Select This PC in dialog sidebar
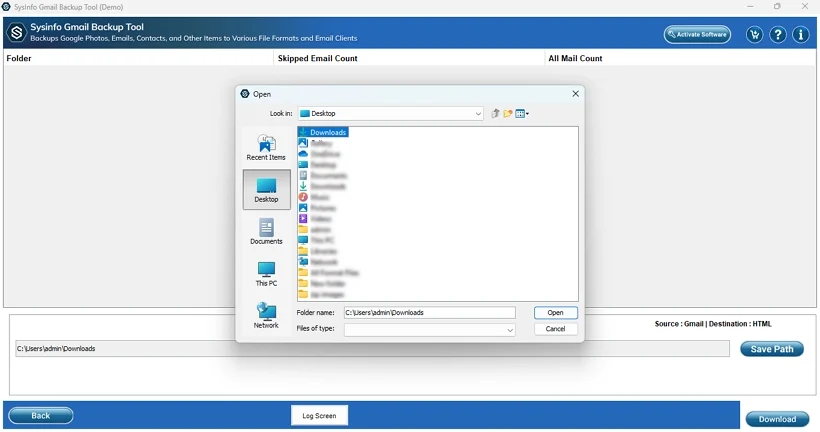This screenshot has width=820, height=432. pos(266,274)
